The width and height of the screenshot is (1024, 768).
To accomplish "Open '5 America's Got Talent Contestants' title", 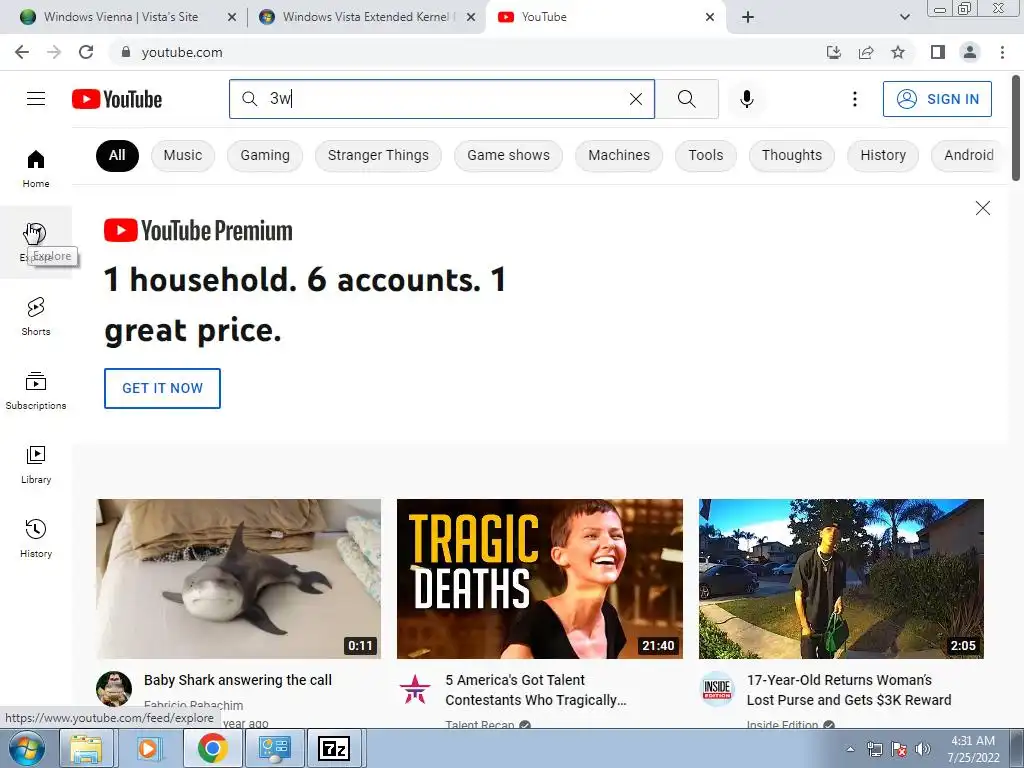I will pyautogui.click(x=536, y=690).
